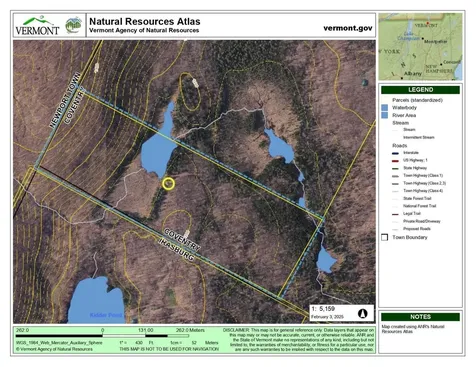The image size is (476, 367).
Task: Click the Interstate road line symbol
Action: point(395,153)
